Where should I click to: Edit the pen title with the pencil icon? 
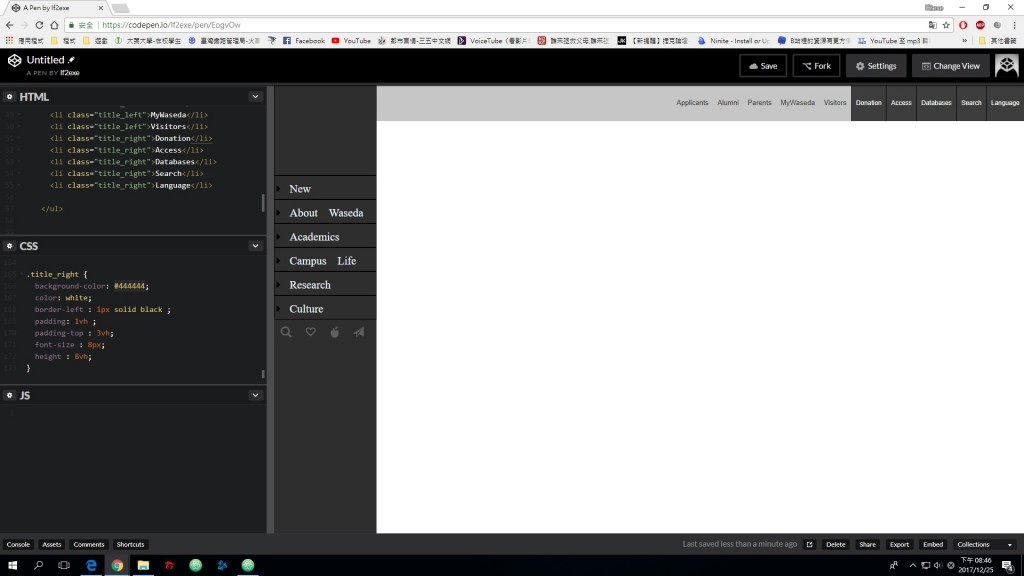(72, 60)
